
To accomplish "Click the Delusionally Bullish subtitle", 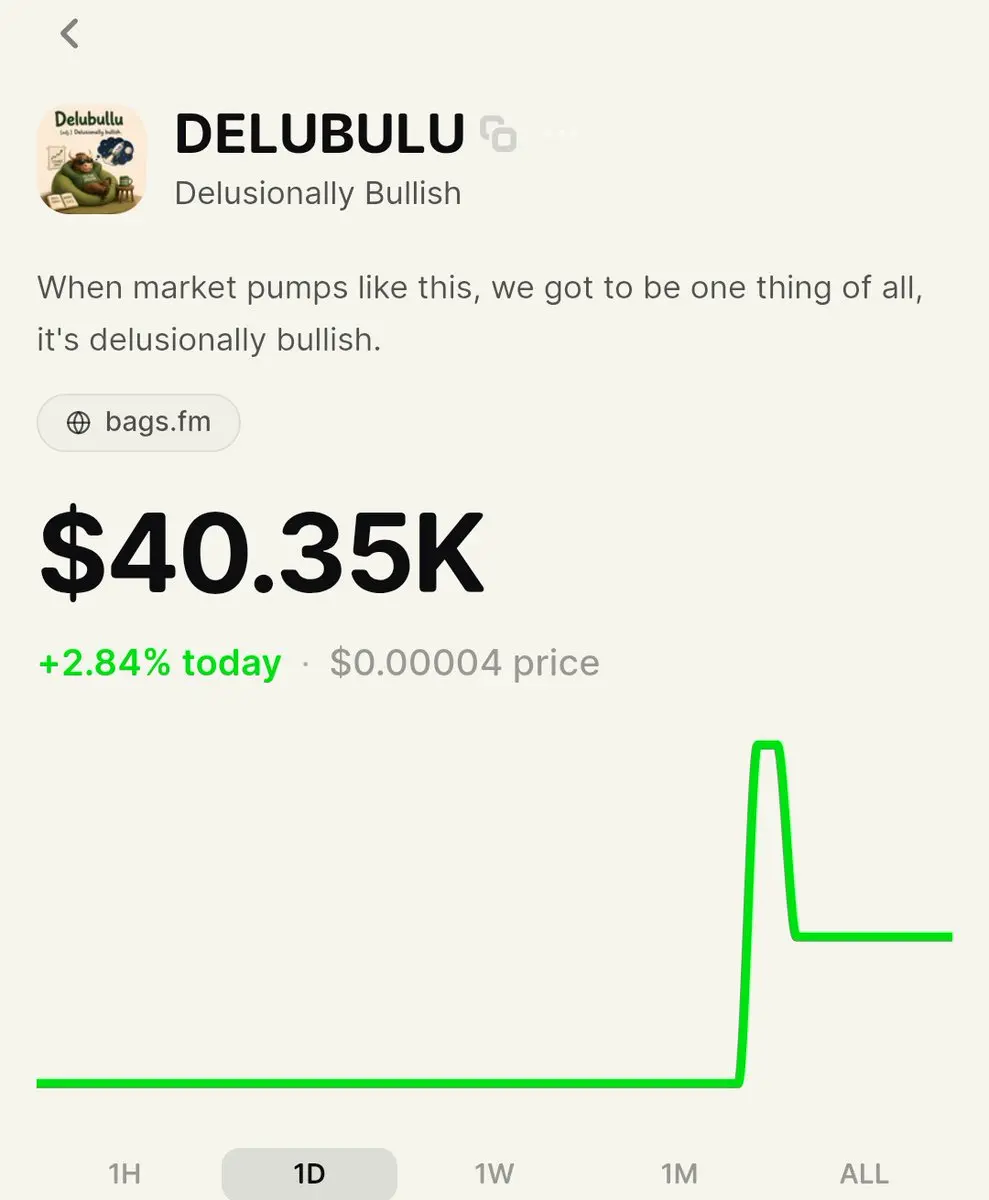I will coord(318,192).
